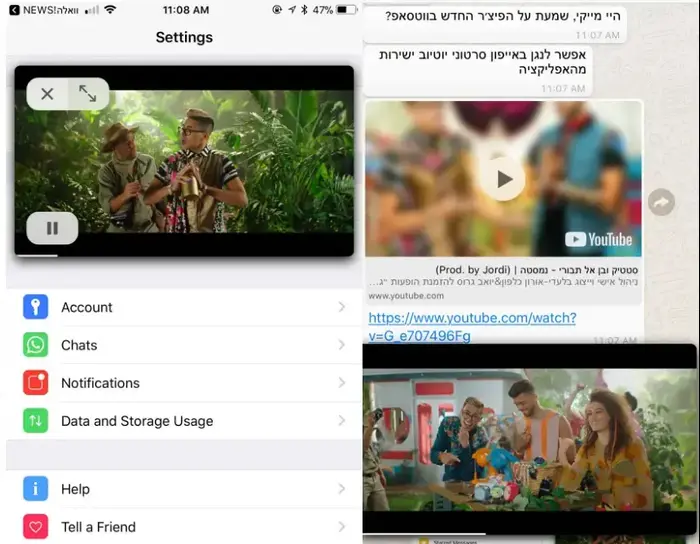Tap the YouTube logo on the preview
The width and height of the screenshot is (700, 544).
point(598,240)
